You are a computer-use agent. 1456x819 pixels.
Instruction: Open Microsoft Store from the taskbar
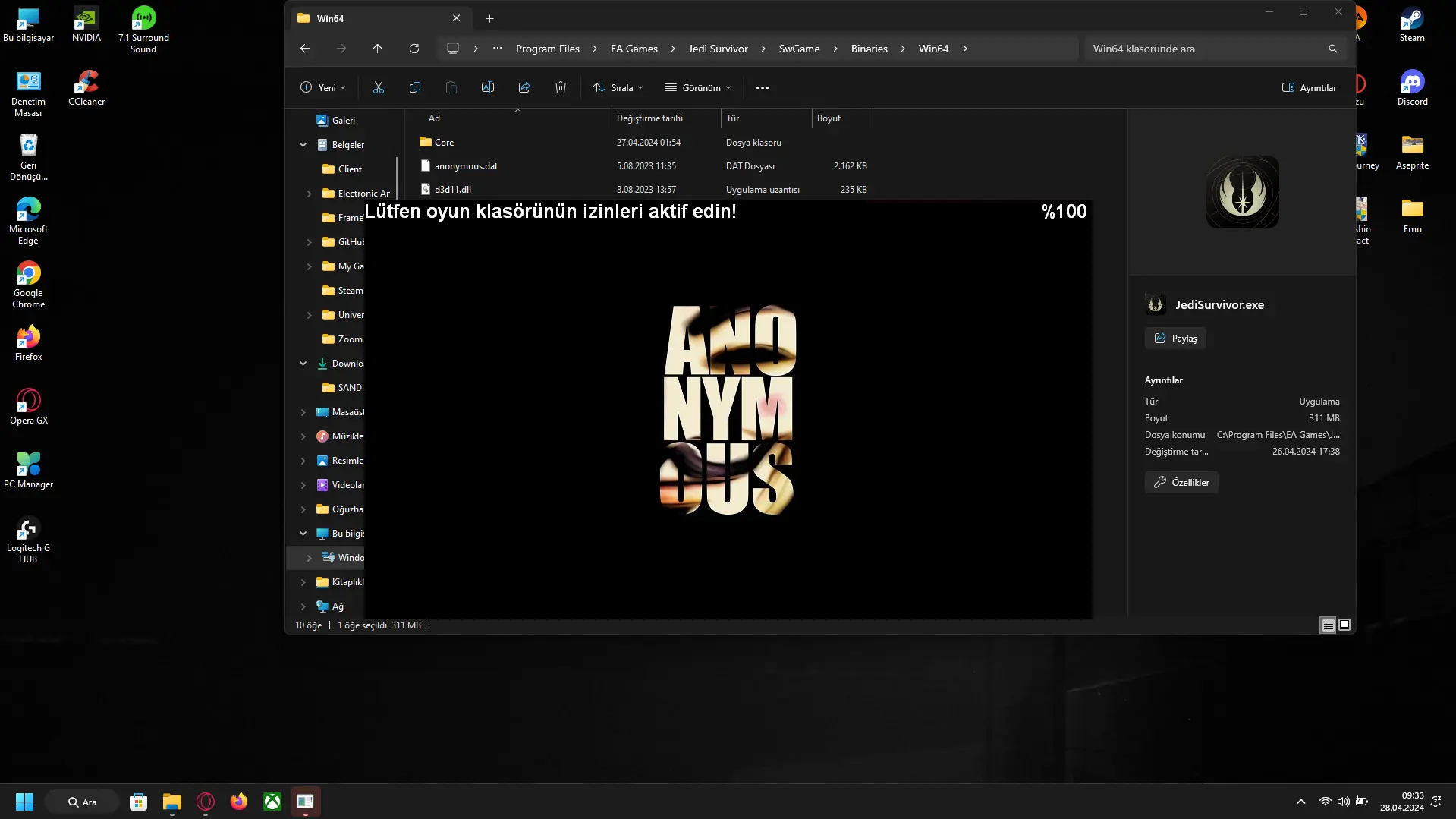[138, 802]
